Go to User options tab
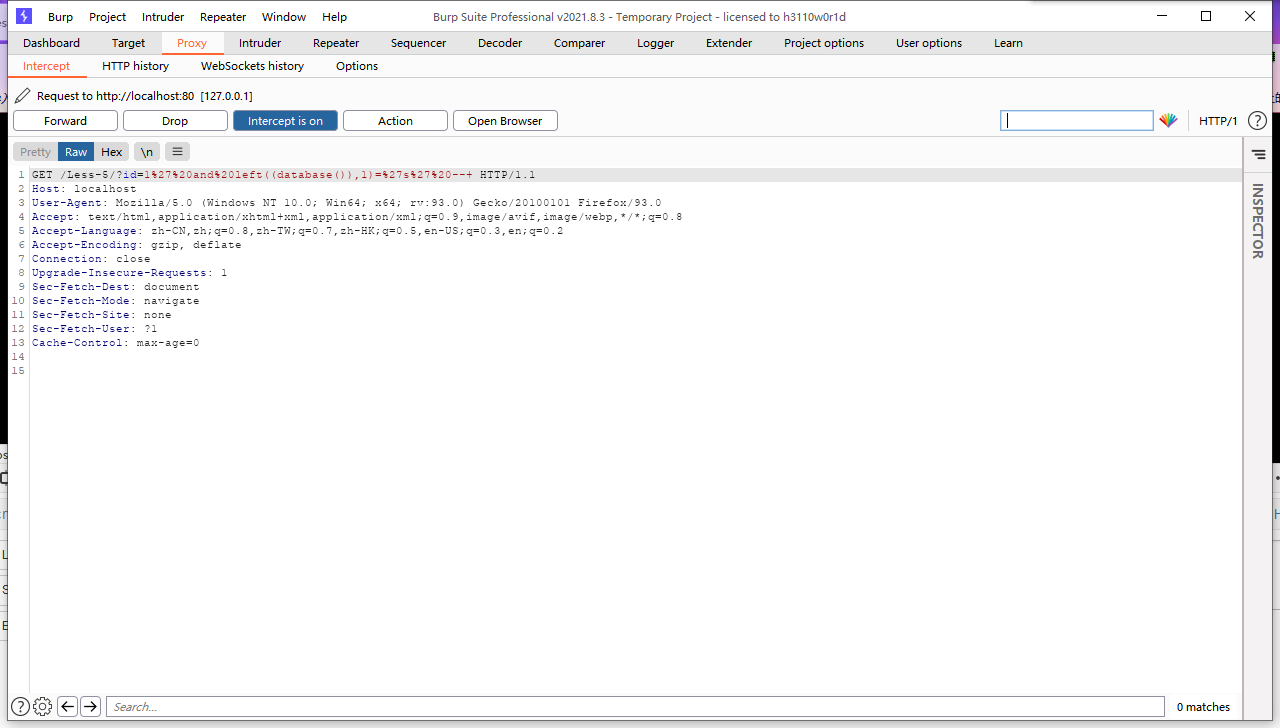This screenshot has height=728, width=1280. click(929, 43)
